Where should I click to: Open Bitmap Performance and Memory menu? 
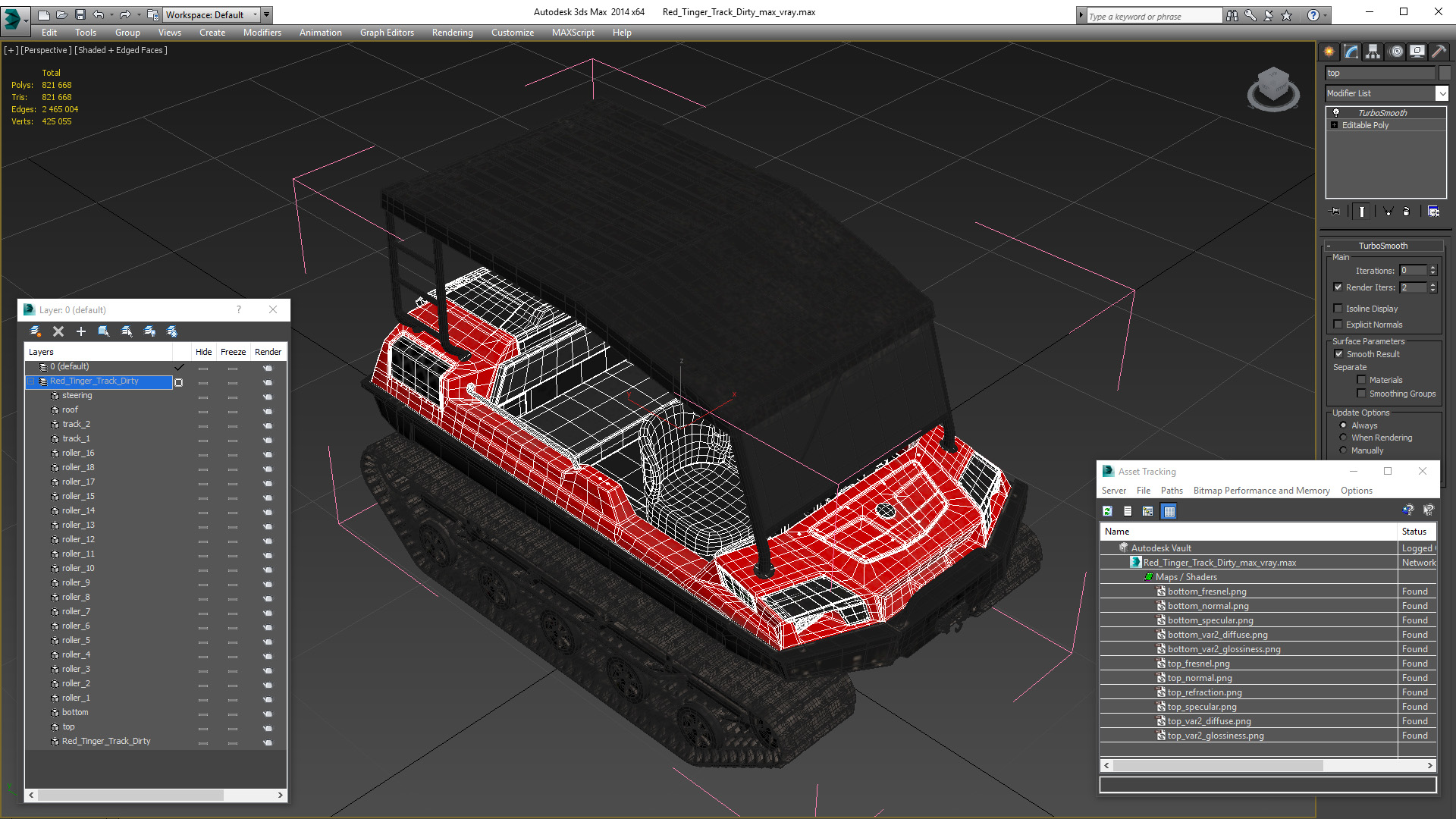[x=1261, y=491]
